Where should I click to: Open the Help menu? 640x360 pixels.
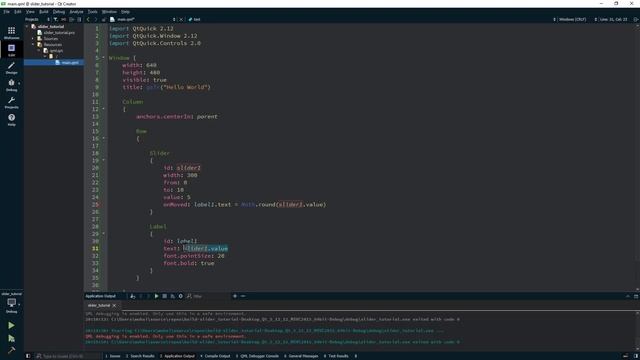click(x=126, y=12)
